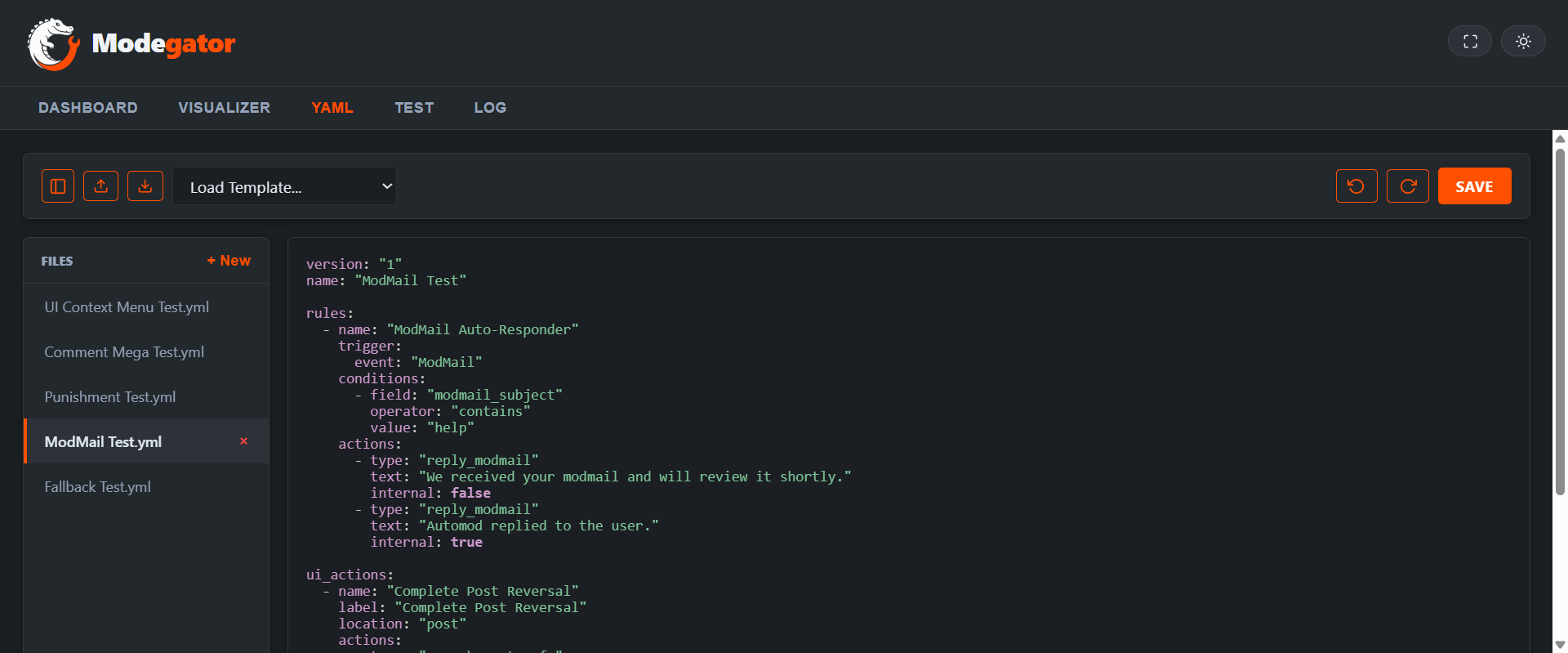This screenshot has width=1568, height=653.
Task: Open Comment Mega Test.yml file
Action: point(146,352)
